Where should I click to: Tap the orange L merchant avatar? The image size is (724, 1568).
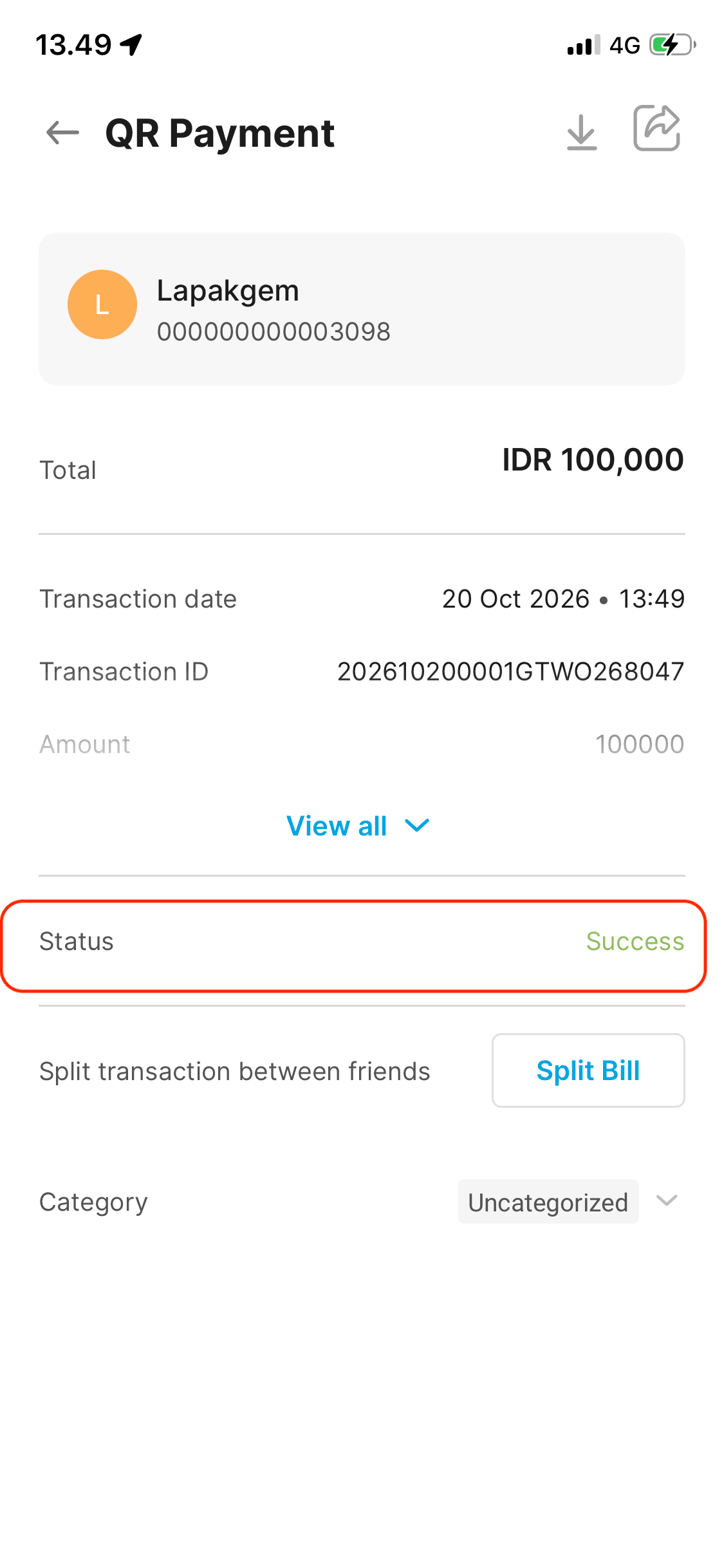point(102,304)
